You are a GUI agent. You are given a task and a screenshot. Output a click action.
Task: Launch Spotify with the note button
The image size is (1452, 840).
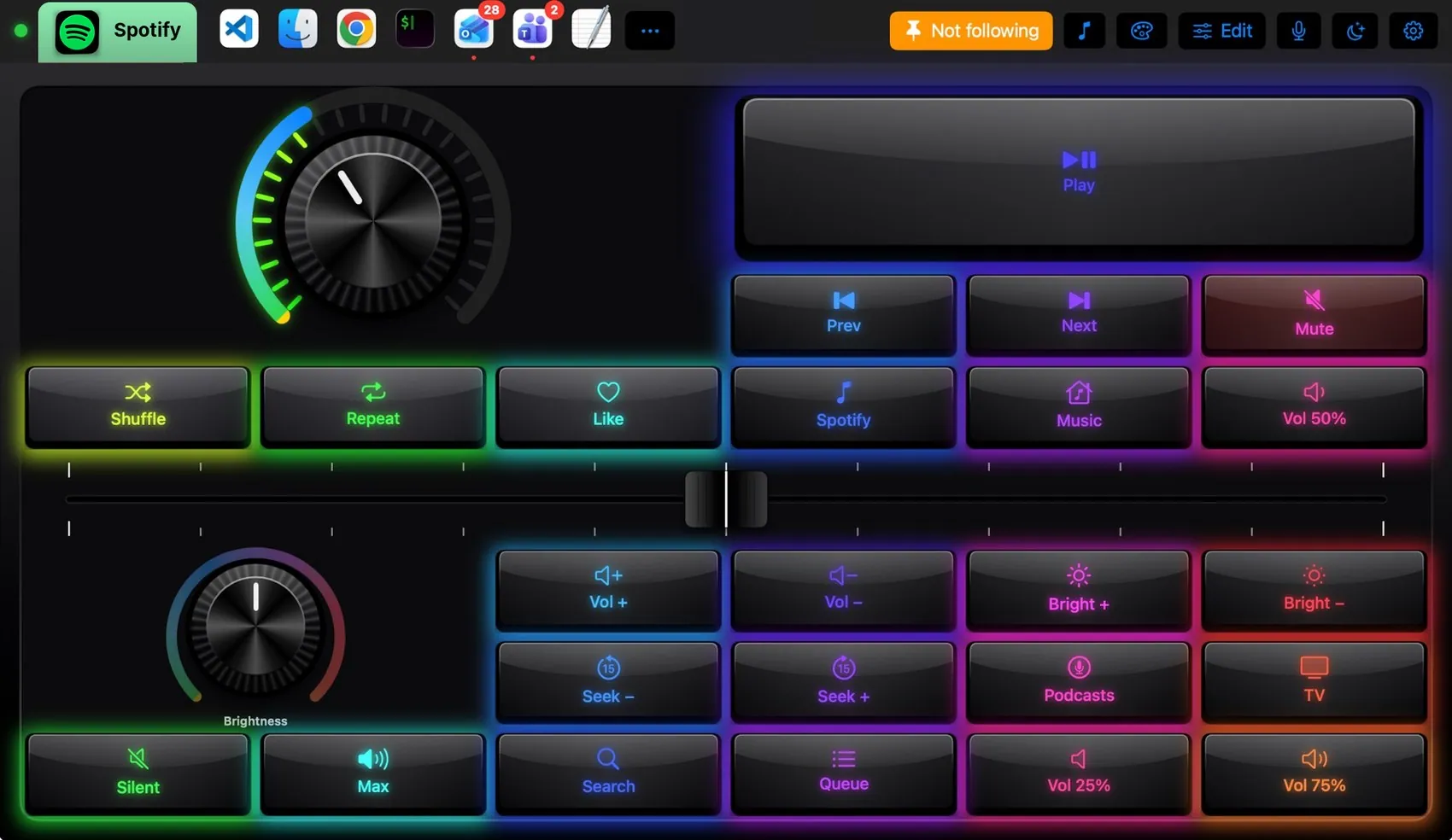[843, 406]
